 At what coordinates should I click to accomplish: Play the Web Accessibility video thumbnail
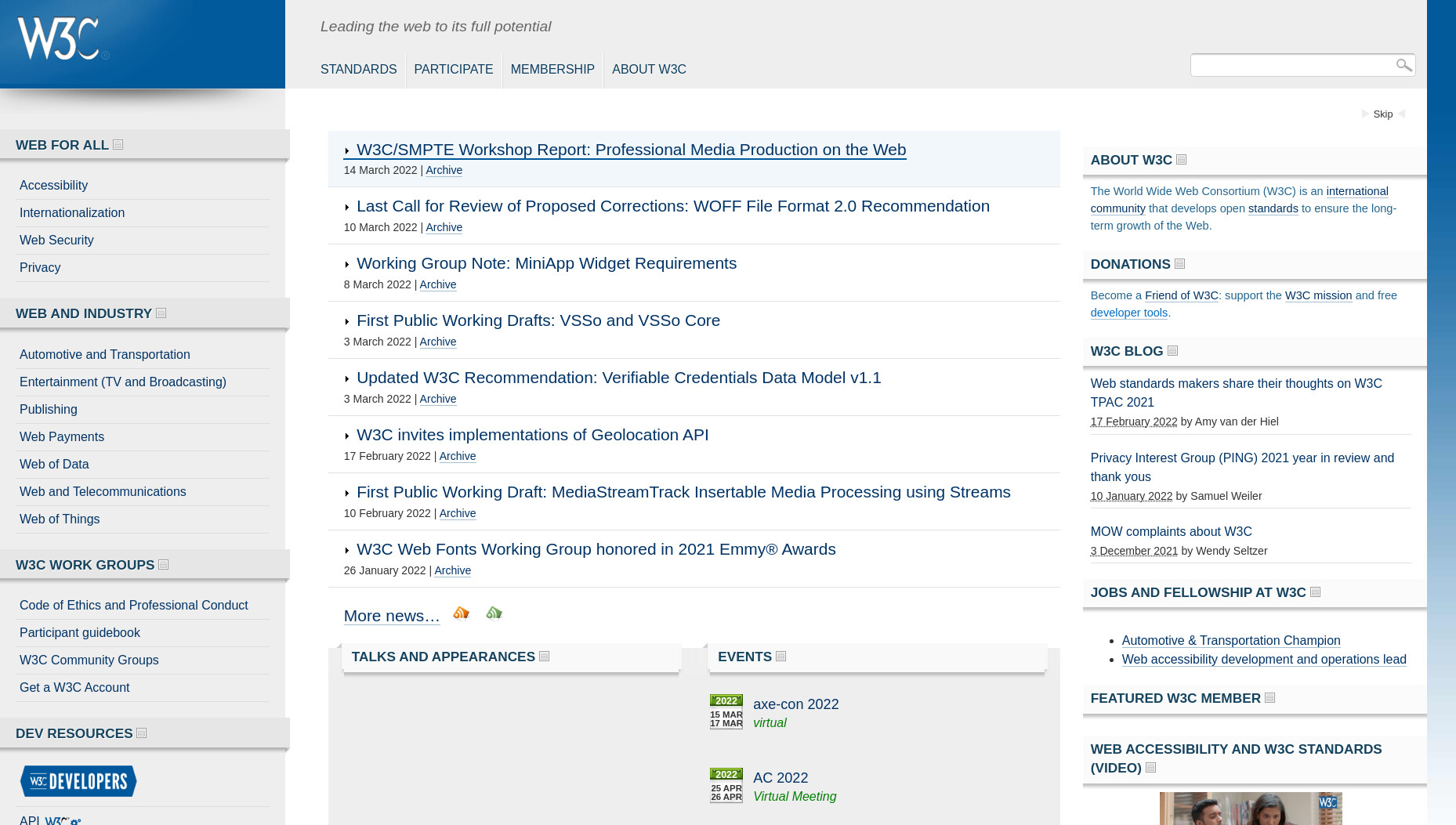click(1251, 809)
